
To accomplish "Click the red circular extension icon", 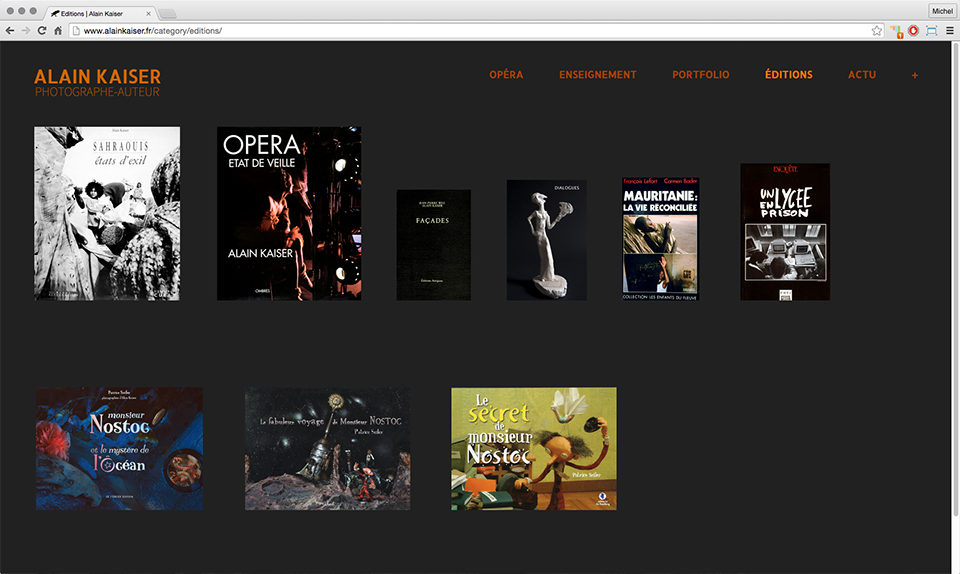I will pos(913,31).
